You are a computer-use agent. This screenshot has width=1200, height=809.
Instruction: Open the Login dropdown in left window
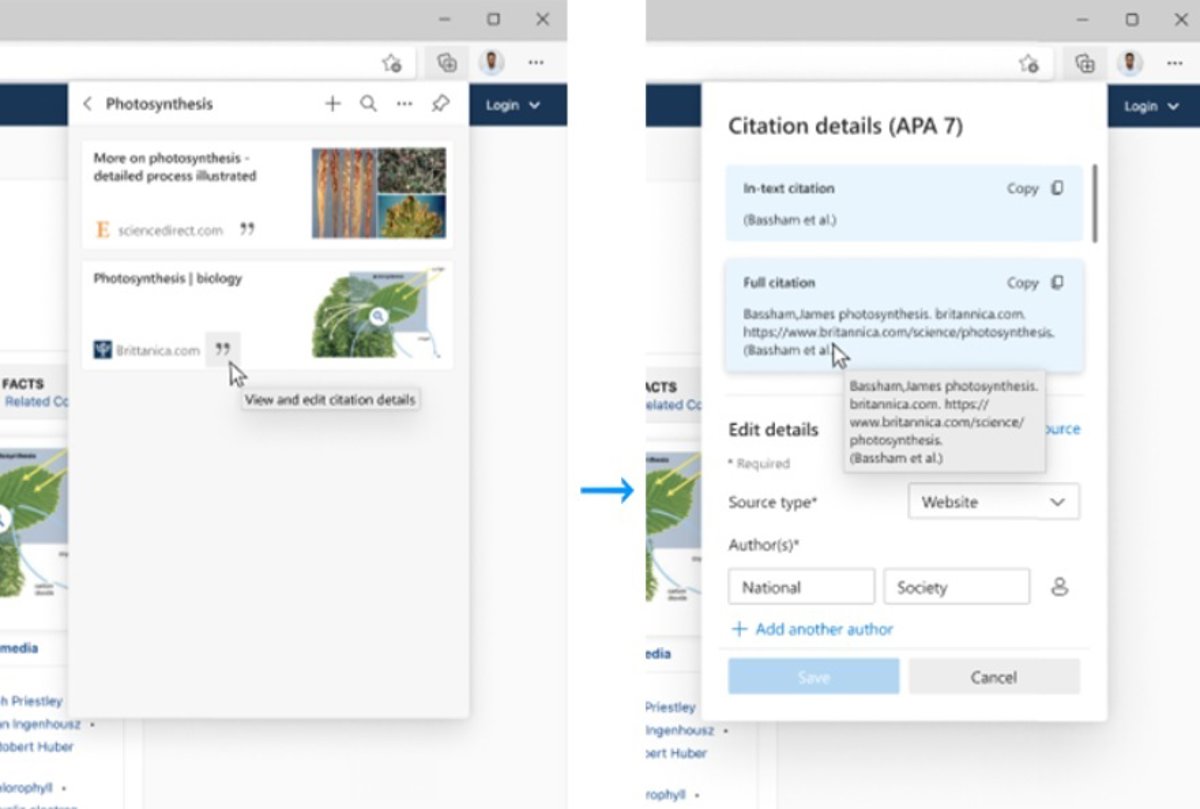pyautogui.click(x=512, y=105)
